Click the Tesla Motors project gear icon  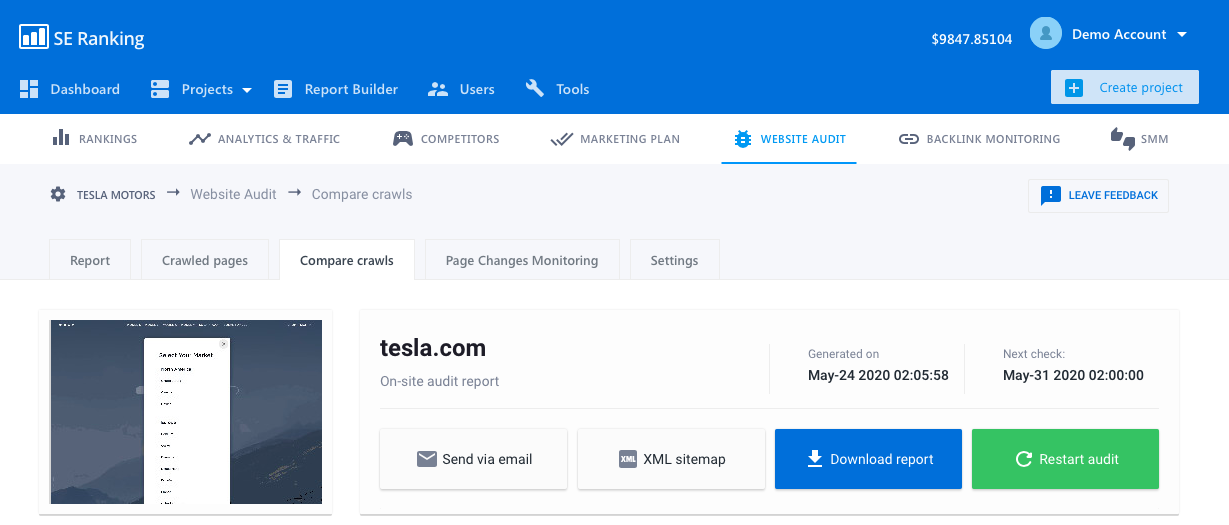click(x=58, y=194)
